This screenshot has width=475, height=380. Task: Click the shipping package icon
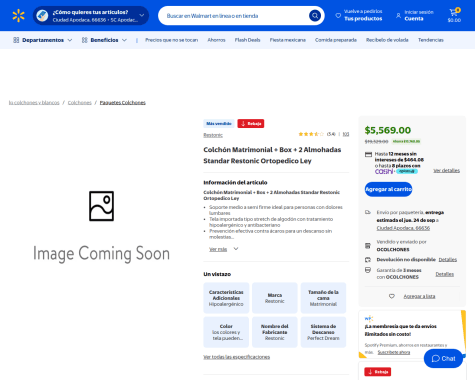(x=368, y=212)
